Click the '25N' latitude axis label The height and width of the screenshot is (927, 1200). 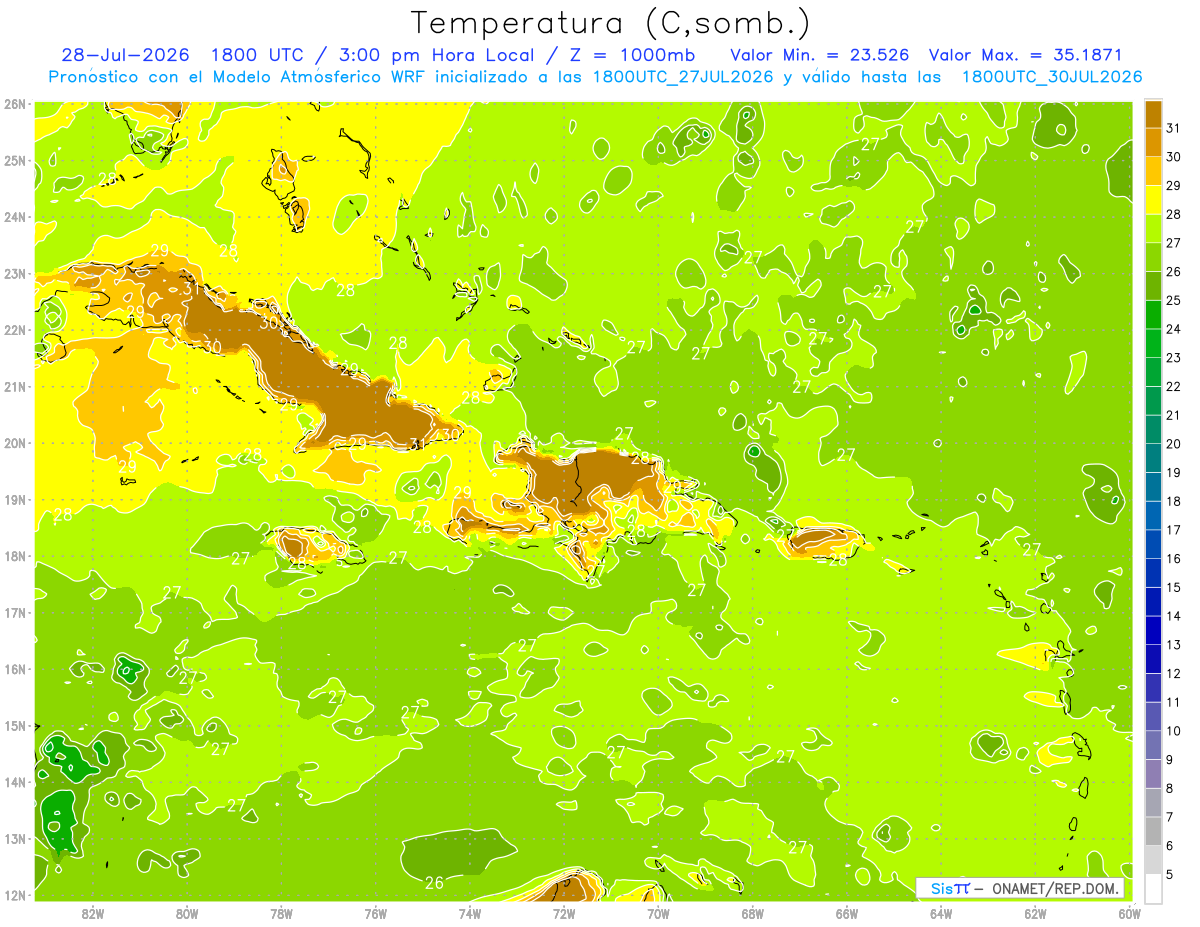point(14,160)
